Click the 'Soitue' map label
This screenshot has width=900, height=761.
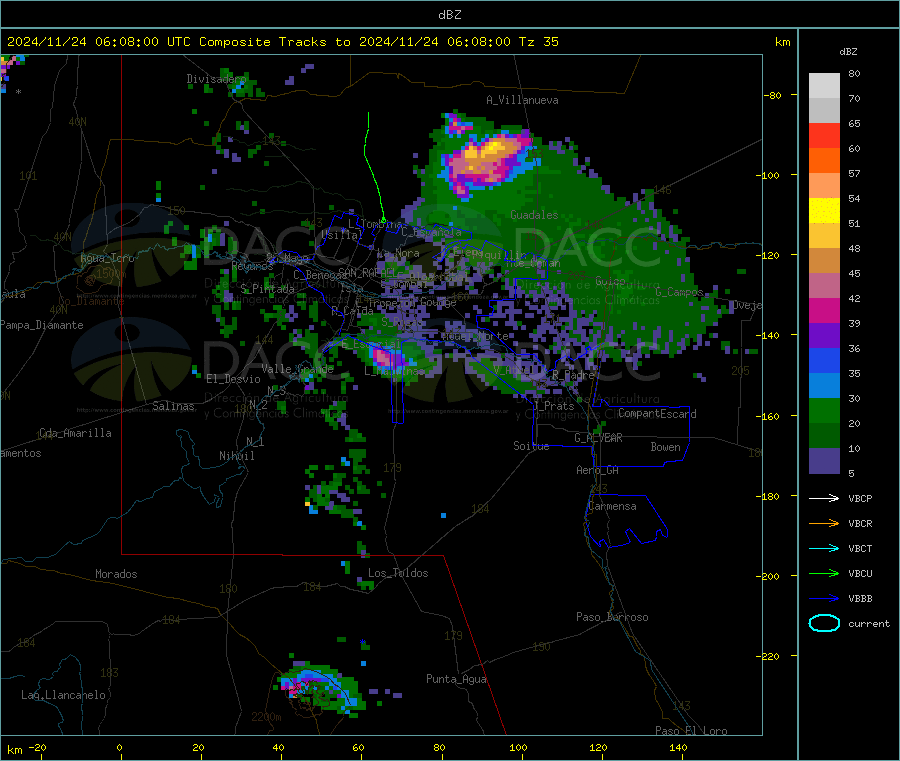point(531,446)
